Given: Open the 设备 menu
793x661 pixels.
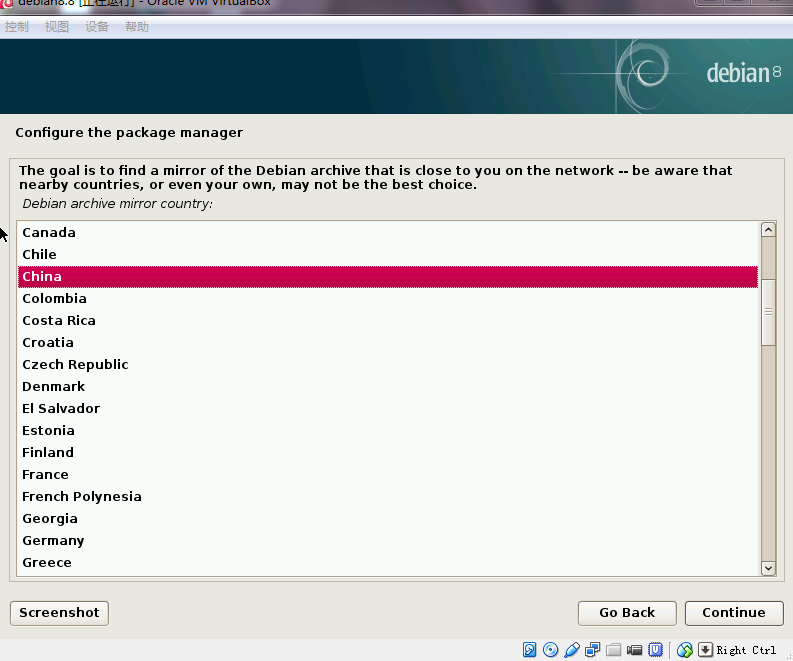Looking at the screenshot, I should [x=97, y=27].
